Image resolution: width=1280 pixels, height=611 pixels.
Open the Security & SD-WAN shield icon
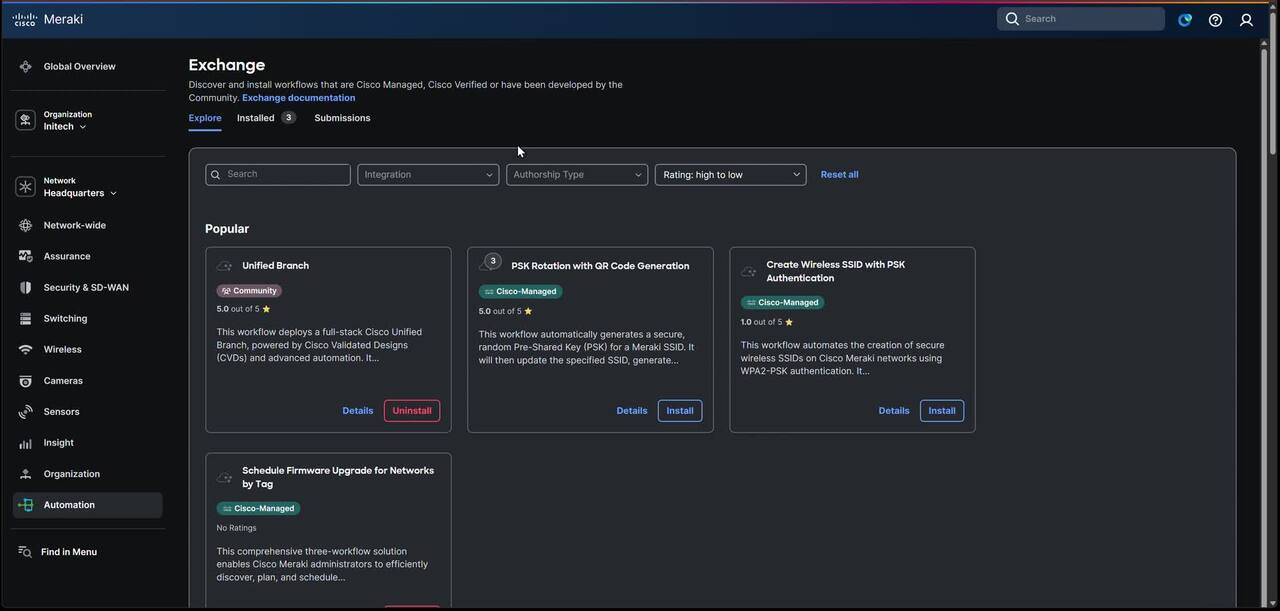click(x=25, y=288)
